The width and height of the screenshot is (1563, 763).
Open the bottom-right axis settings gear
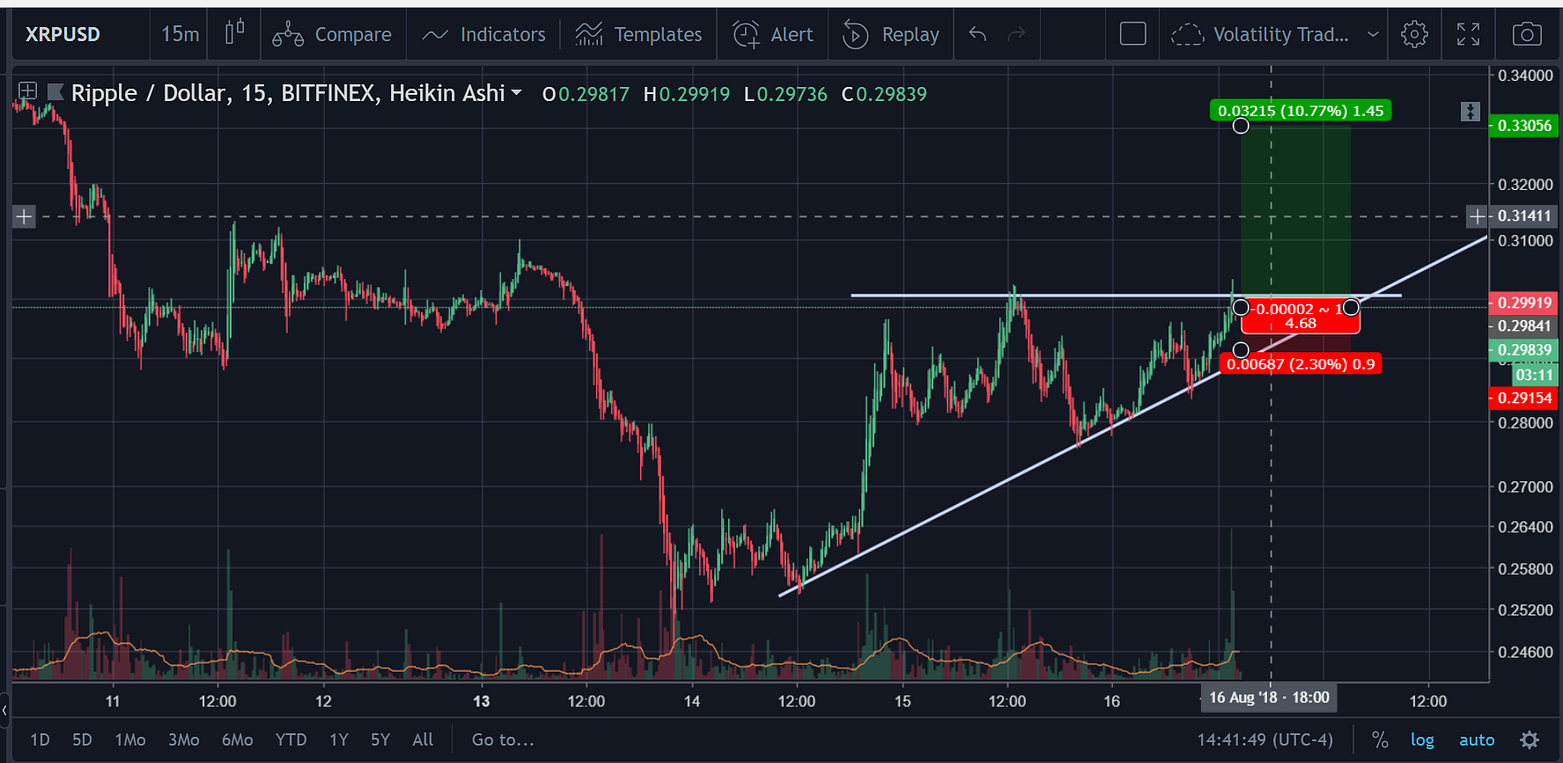(x=1529, y=740)
